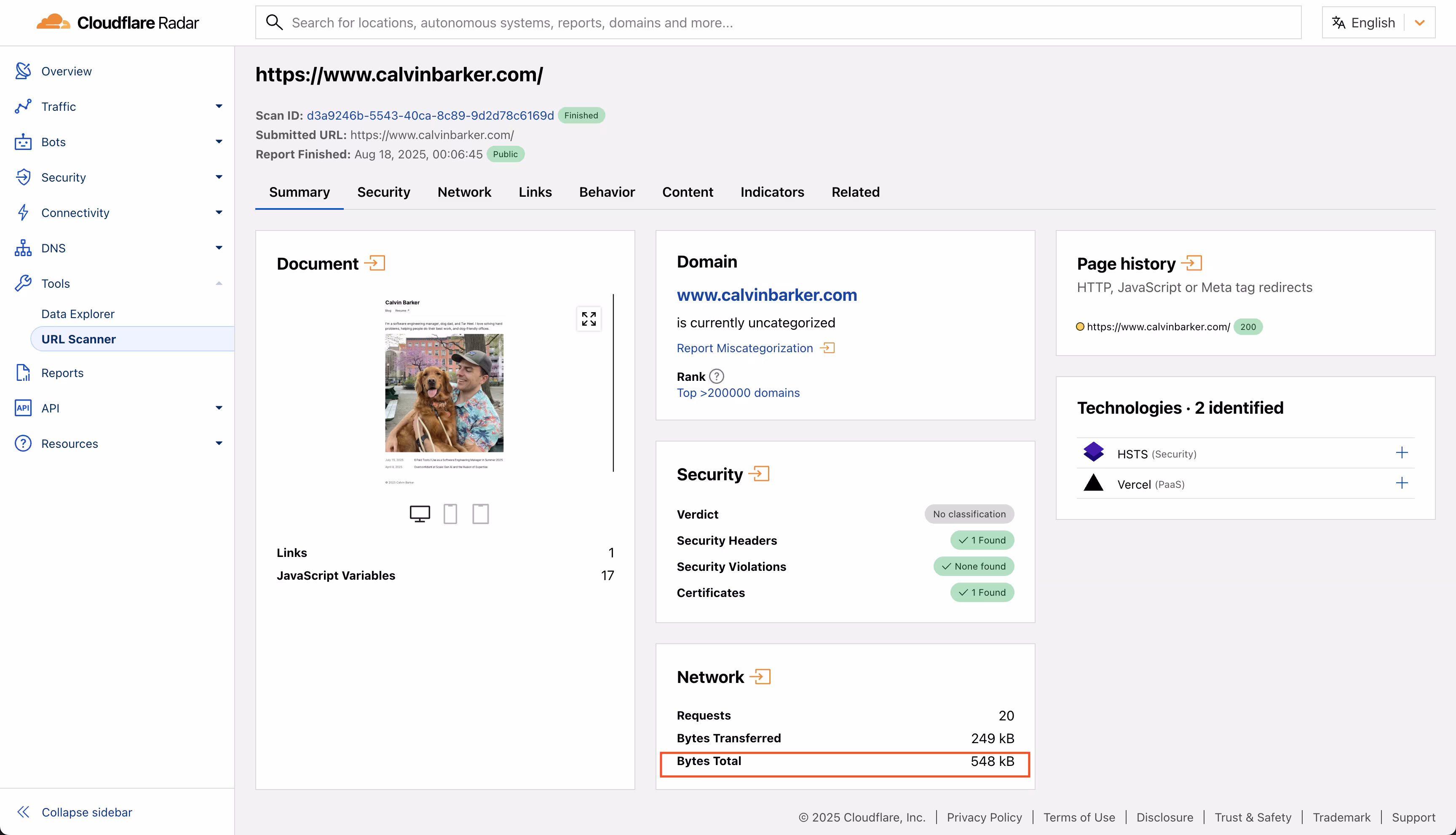Open Security section arrow icon

coord(759,474)
